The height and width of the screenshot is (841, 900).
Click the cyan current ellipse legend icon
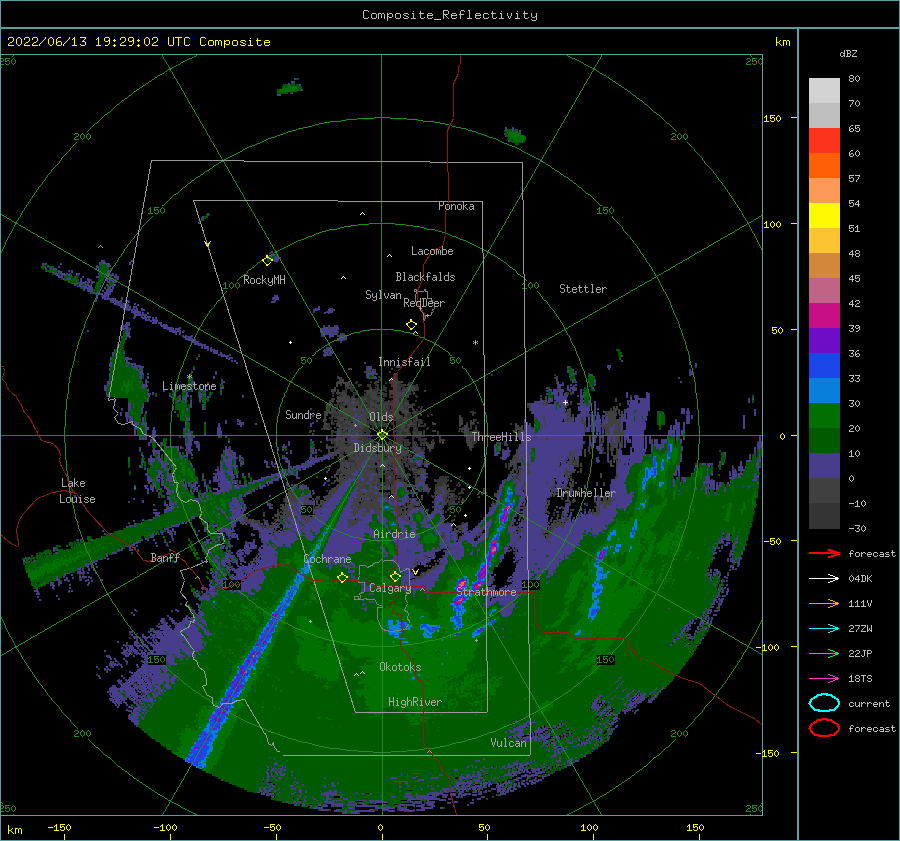pyautogui.click(x=824, y=703)
